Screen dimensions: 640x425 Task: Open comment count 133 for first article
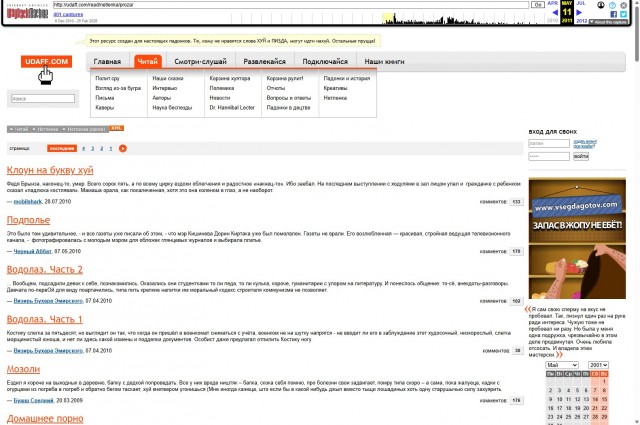tap(516, 202)
